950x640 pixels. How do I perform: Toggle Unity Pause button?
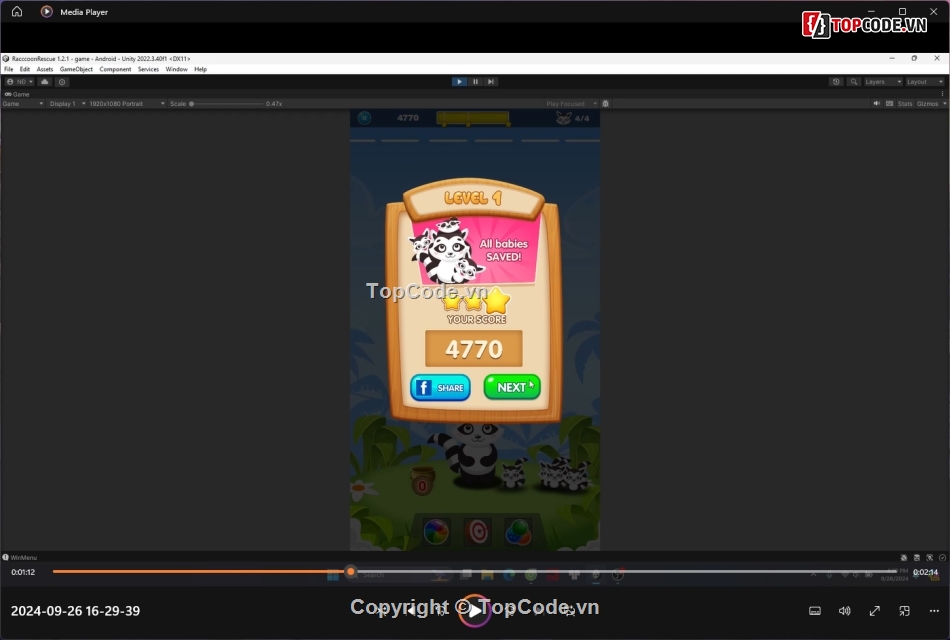(476, 82)
